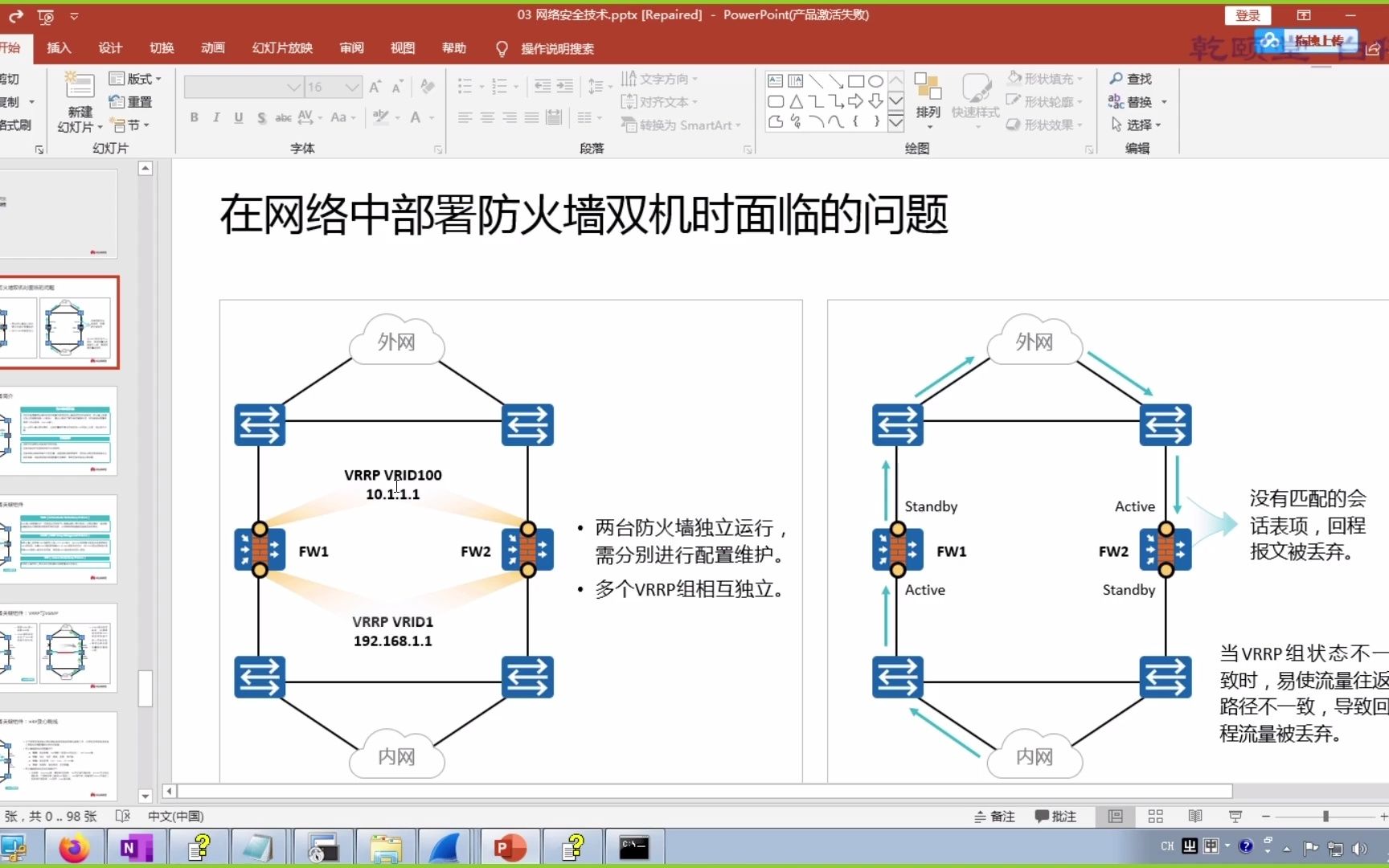Switch to Normal view icon in status bar

[x=1116, y=817]
